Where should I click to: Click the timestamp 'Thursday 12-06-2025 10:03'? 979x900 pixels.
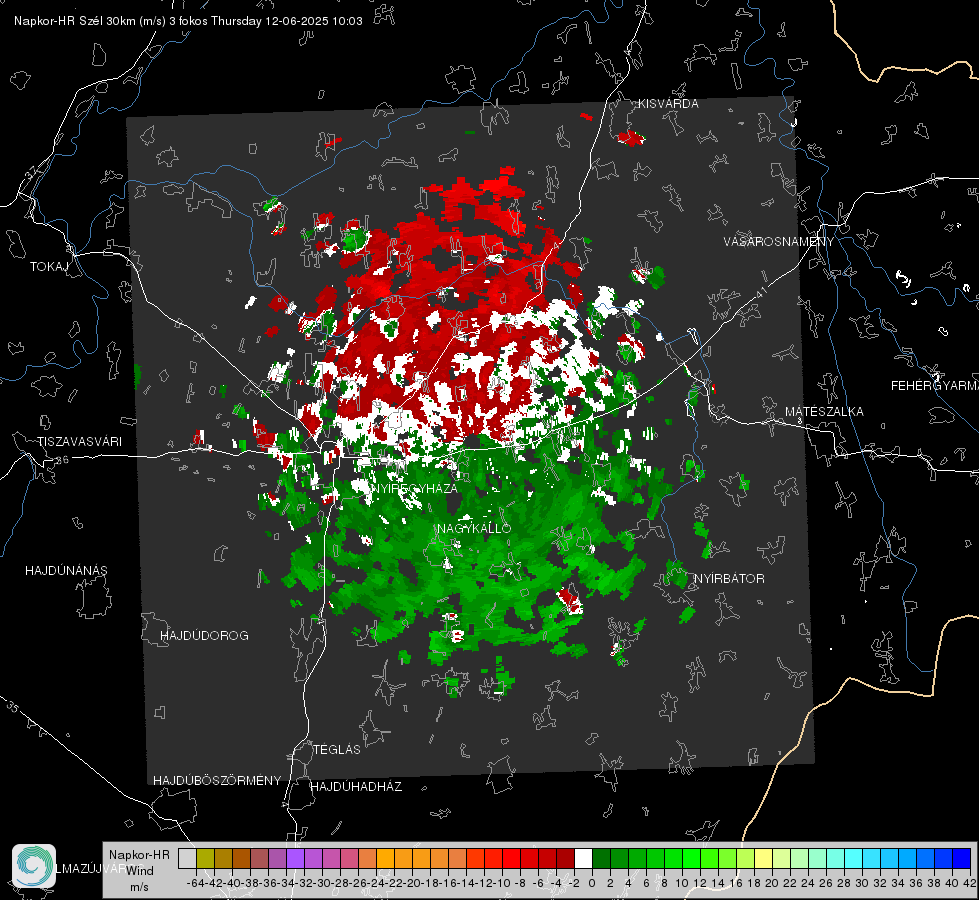click(287, 21)
